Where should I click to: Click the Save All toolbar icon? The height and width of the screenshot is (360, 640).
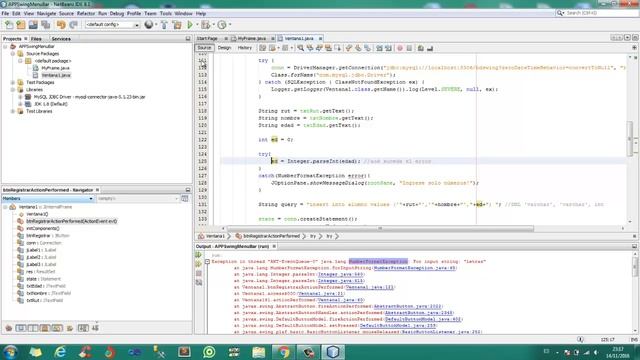[x=46, y=25]
